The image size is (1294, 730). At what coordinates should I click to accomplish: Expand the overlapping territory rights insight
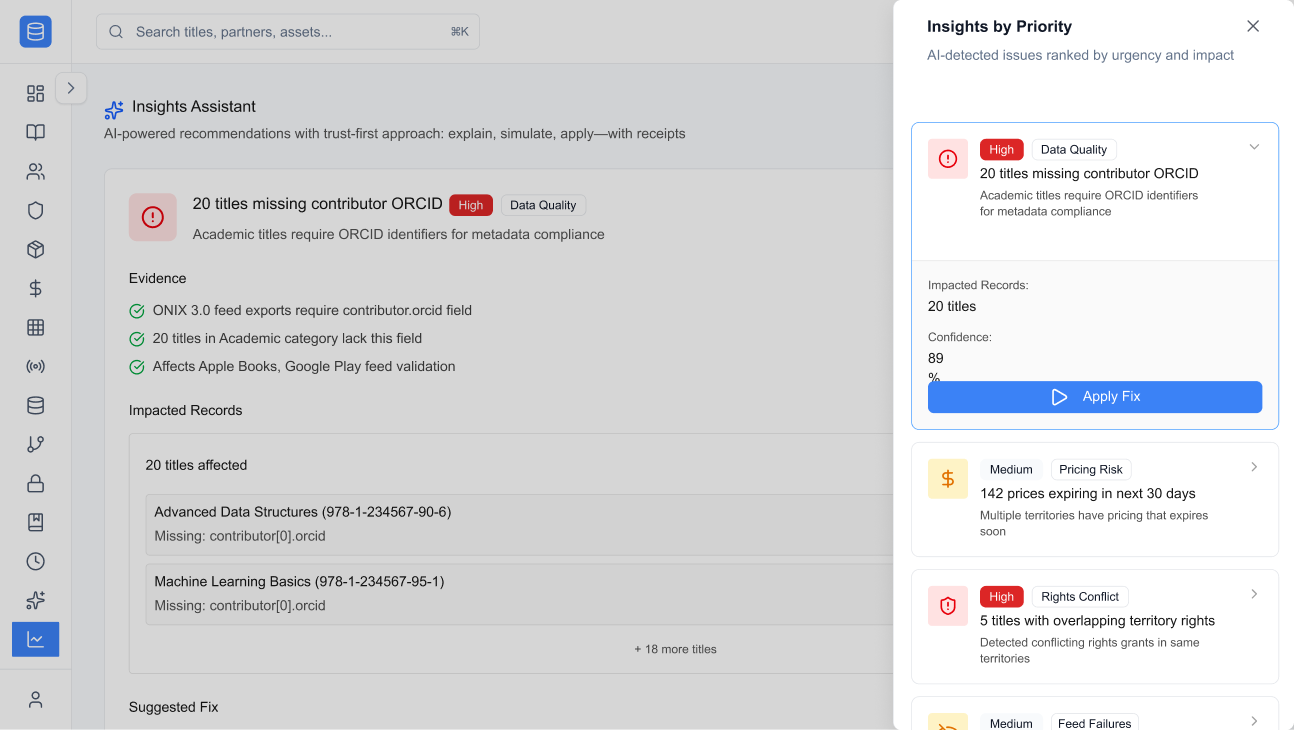pos(1254,594)
